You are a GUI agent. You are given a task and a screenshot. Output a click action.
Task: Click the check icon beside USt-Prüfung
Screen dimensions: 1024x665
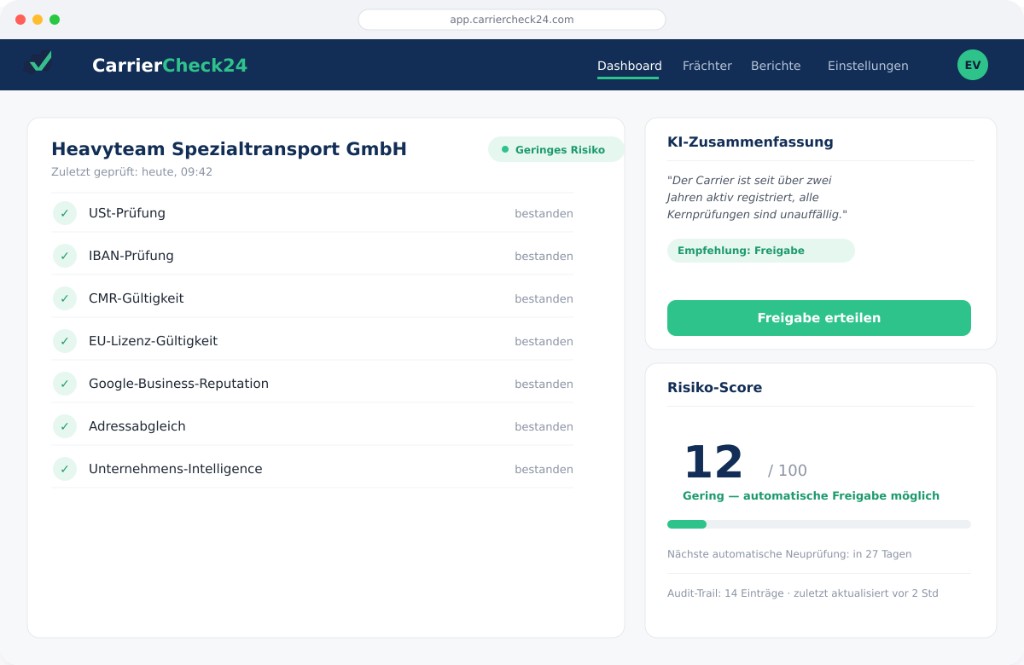65,213
